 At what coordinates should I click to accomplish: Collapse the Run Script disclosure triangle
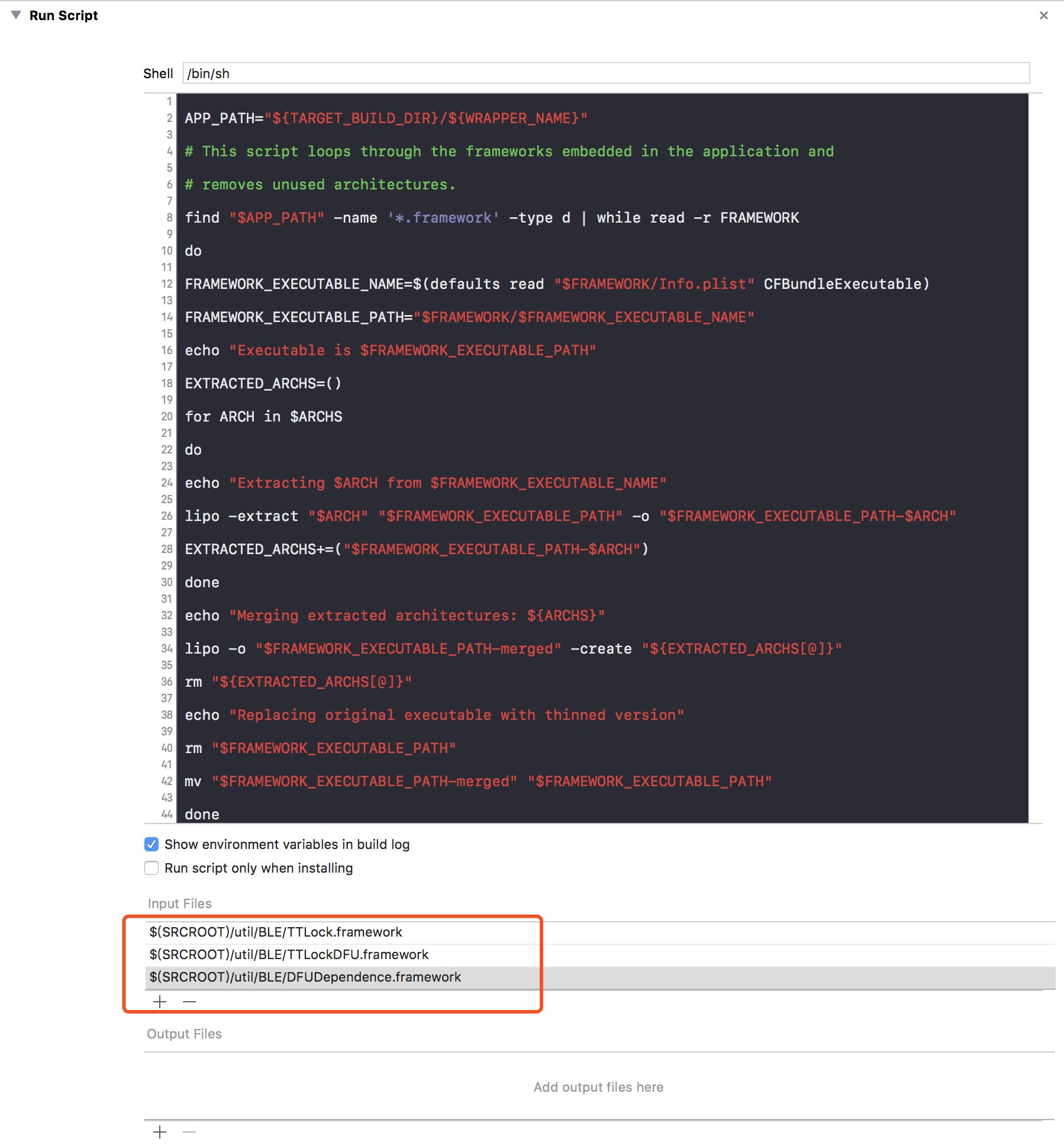[16, 15]
